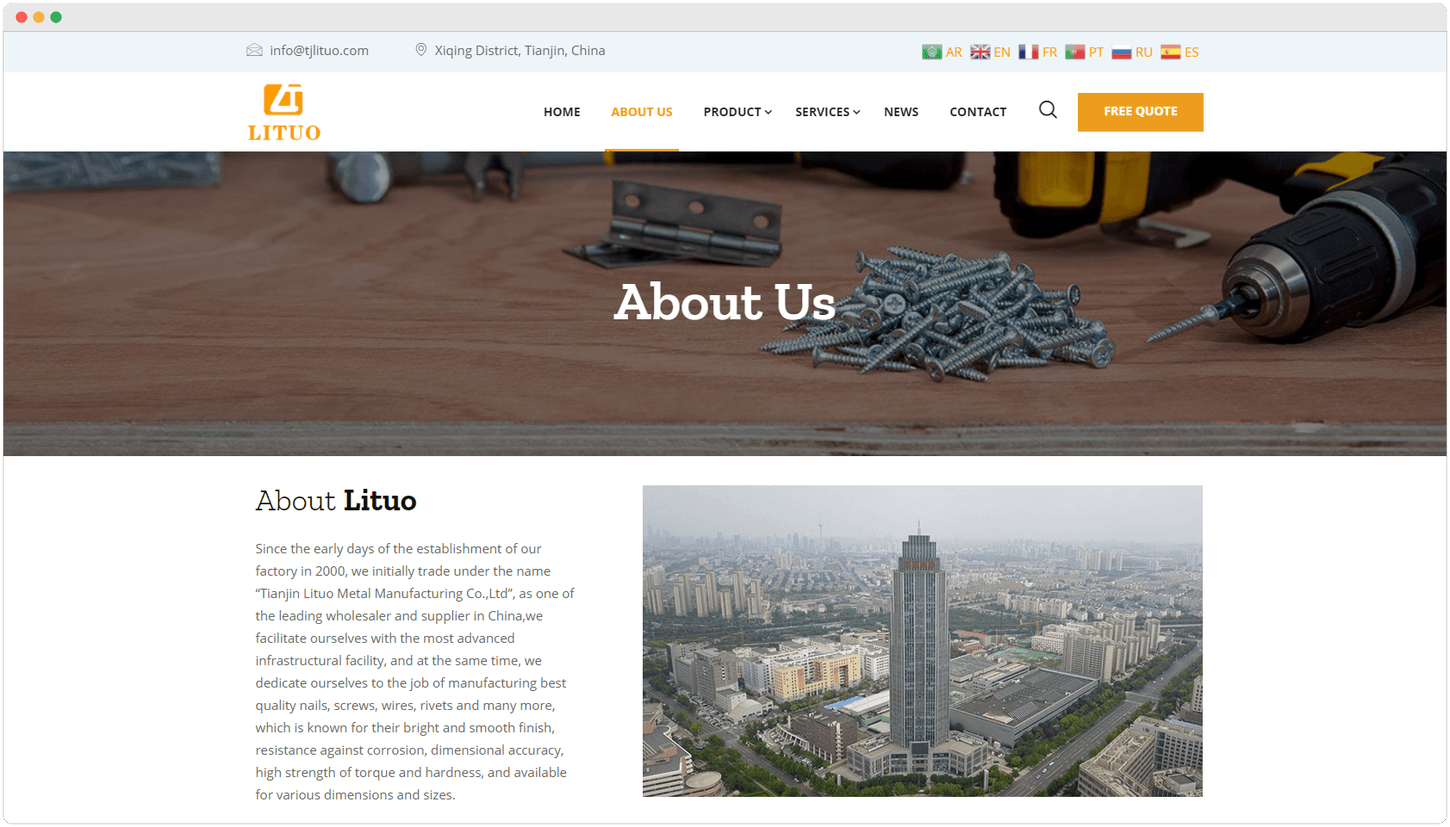Expand the Services dropdown menu

pyautogui.click(x=827, y=112)
